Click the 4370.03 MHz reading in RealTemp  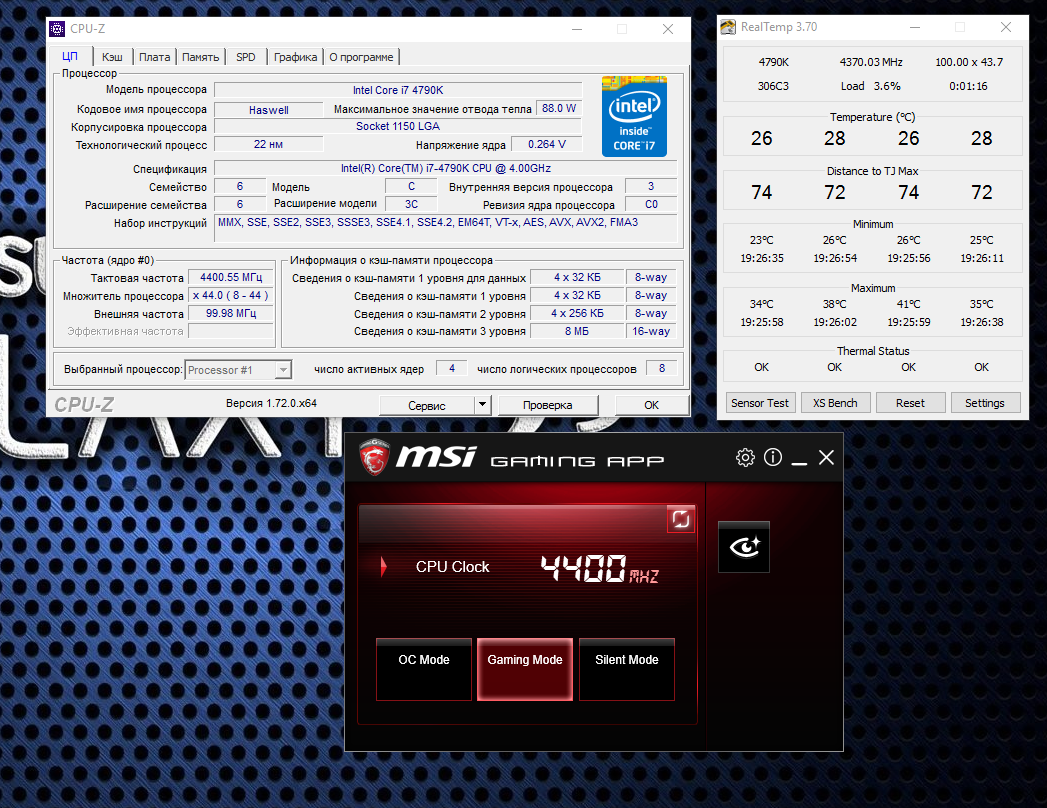click(x=871, y=62)
